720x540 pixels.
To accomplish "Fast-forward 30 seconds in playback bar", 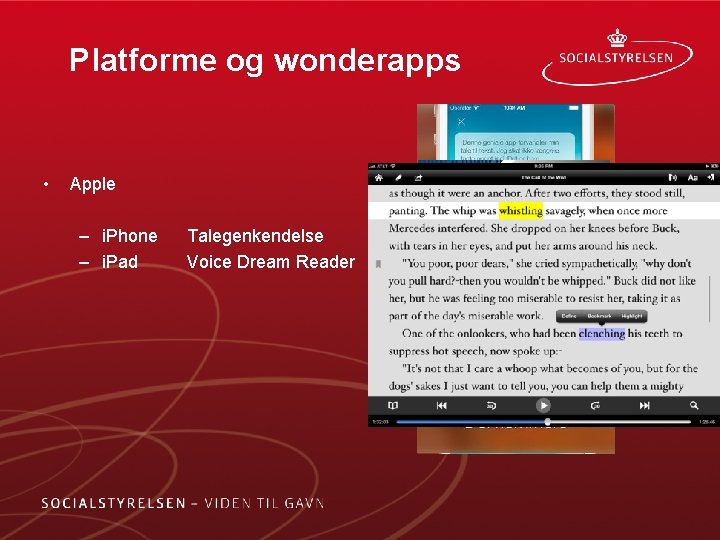I will (595, 405).
